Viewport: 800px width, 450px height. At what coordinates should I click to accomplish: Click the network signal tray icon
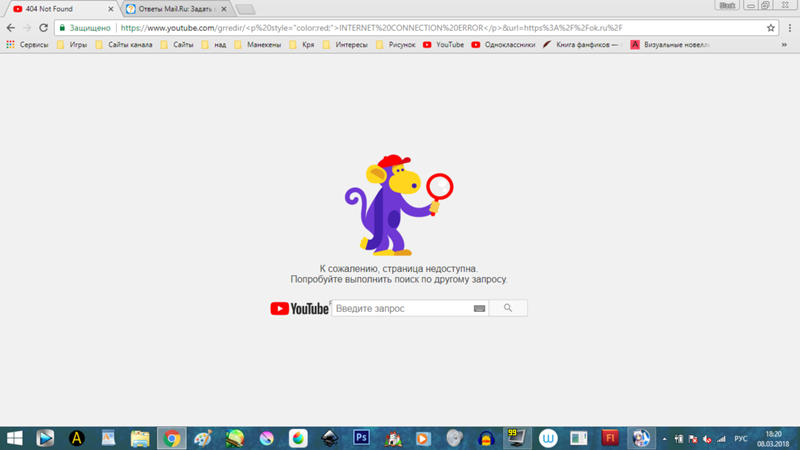click(x=721, y=439)
